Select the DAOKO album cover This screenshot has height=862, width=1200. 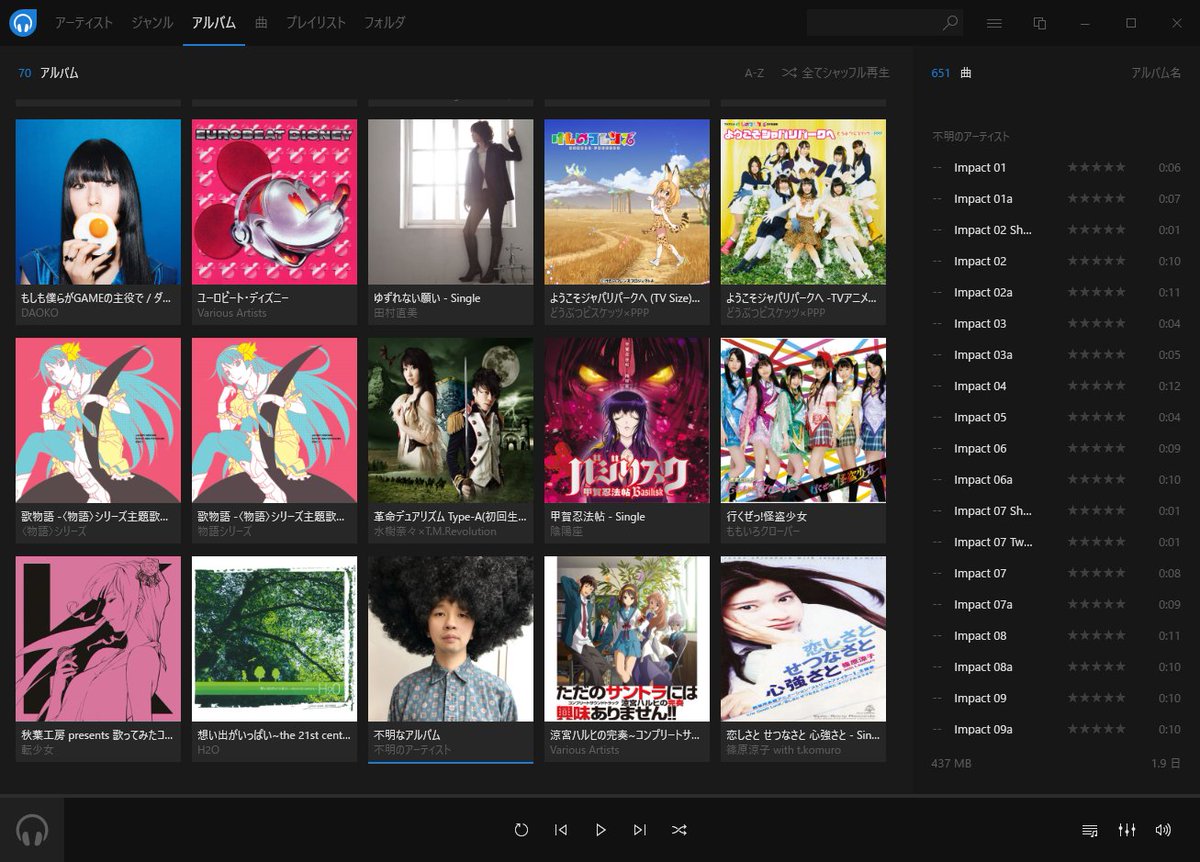coord(98,202)
